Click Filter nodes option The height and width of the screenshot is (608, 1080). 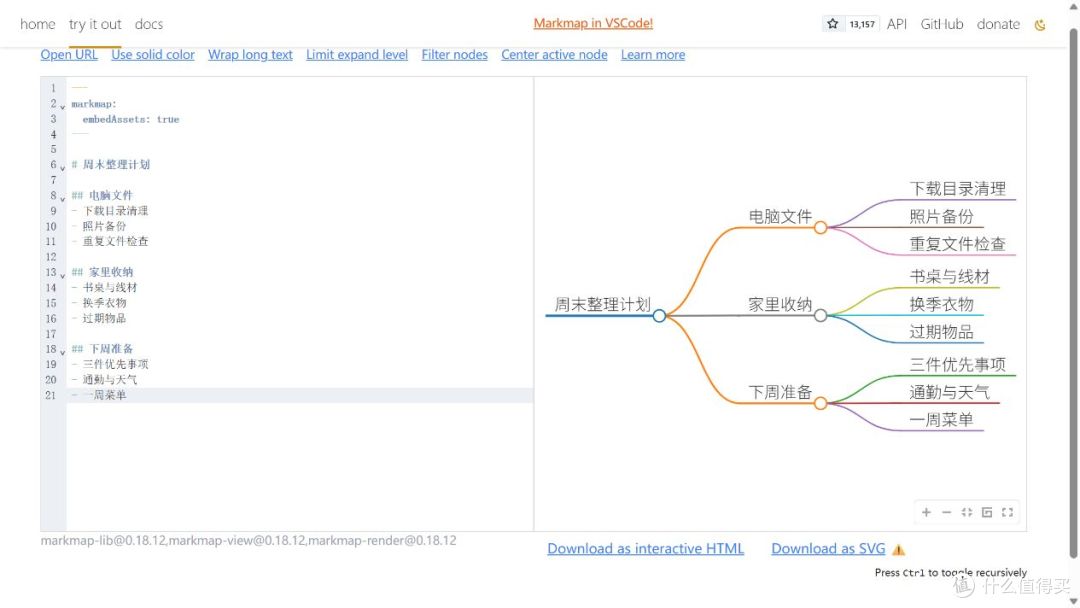[455, 54]
